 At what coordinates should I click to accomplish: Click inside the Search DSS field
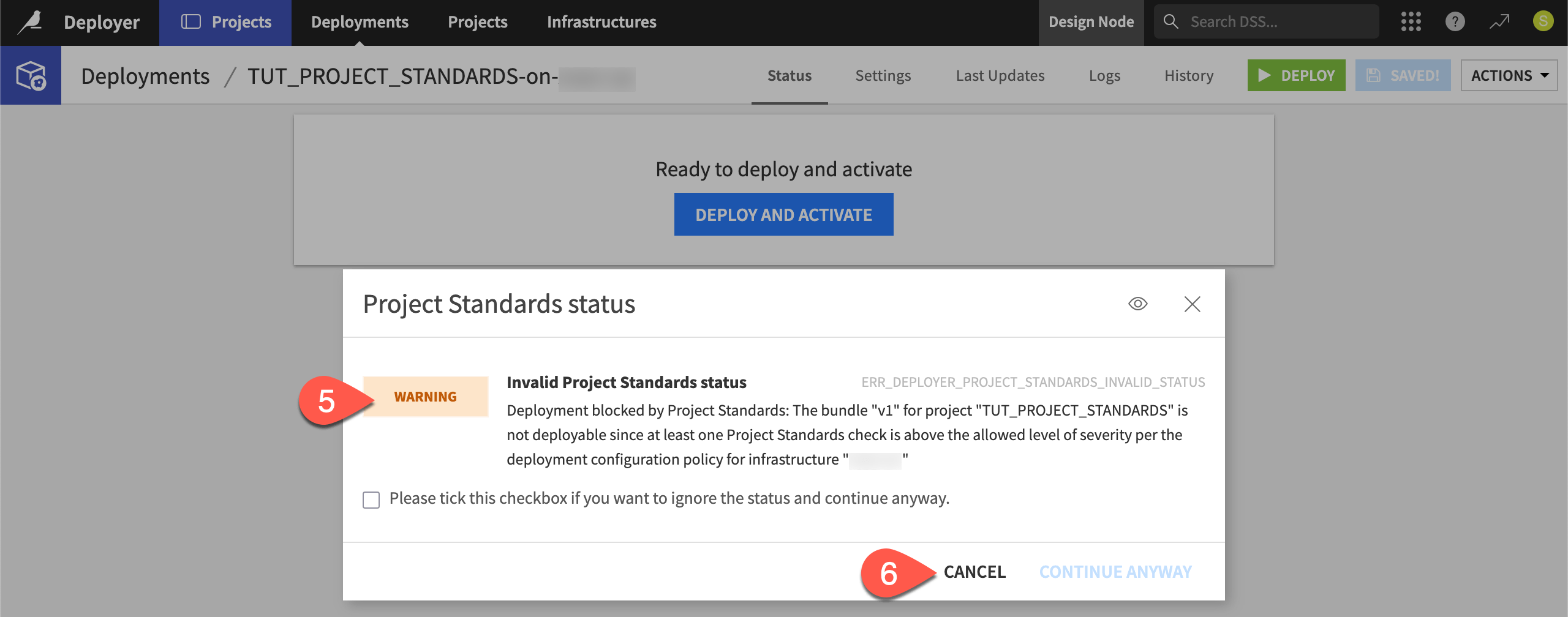(1262, 21)
